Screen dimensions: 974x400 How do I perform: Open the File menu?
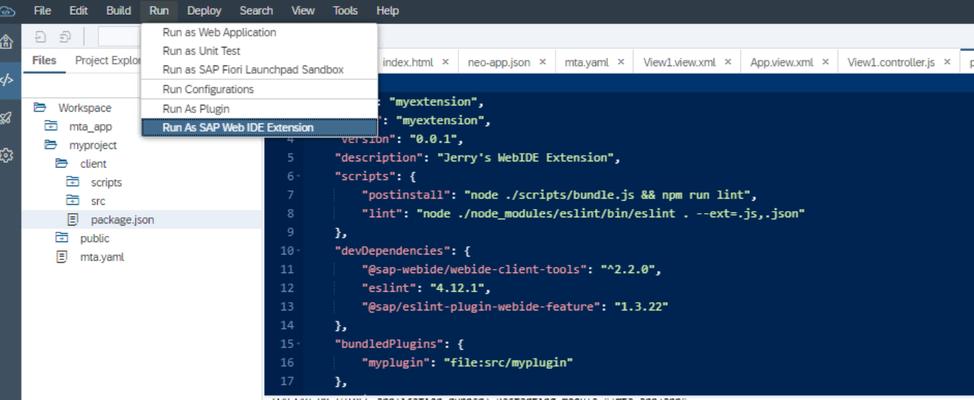click(x=42, y=11)
